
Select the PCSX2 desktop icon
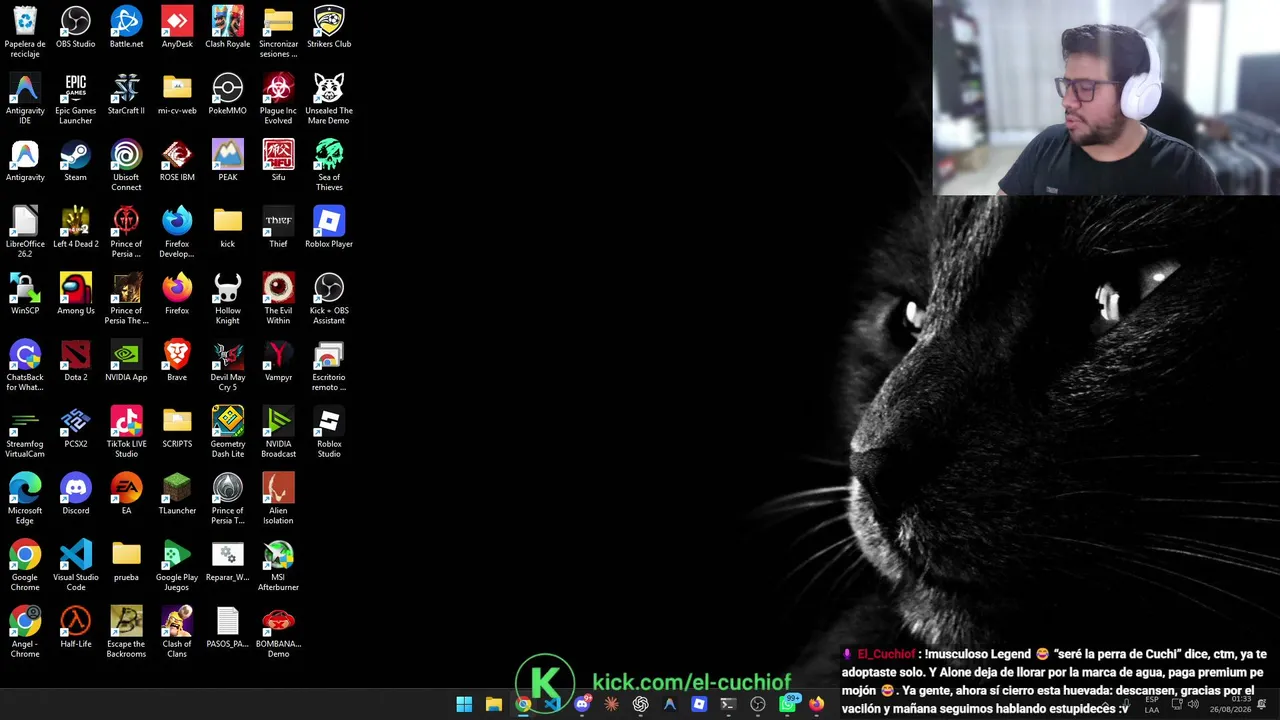click(x=75, y=428)
